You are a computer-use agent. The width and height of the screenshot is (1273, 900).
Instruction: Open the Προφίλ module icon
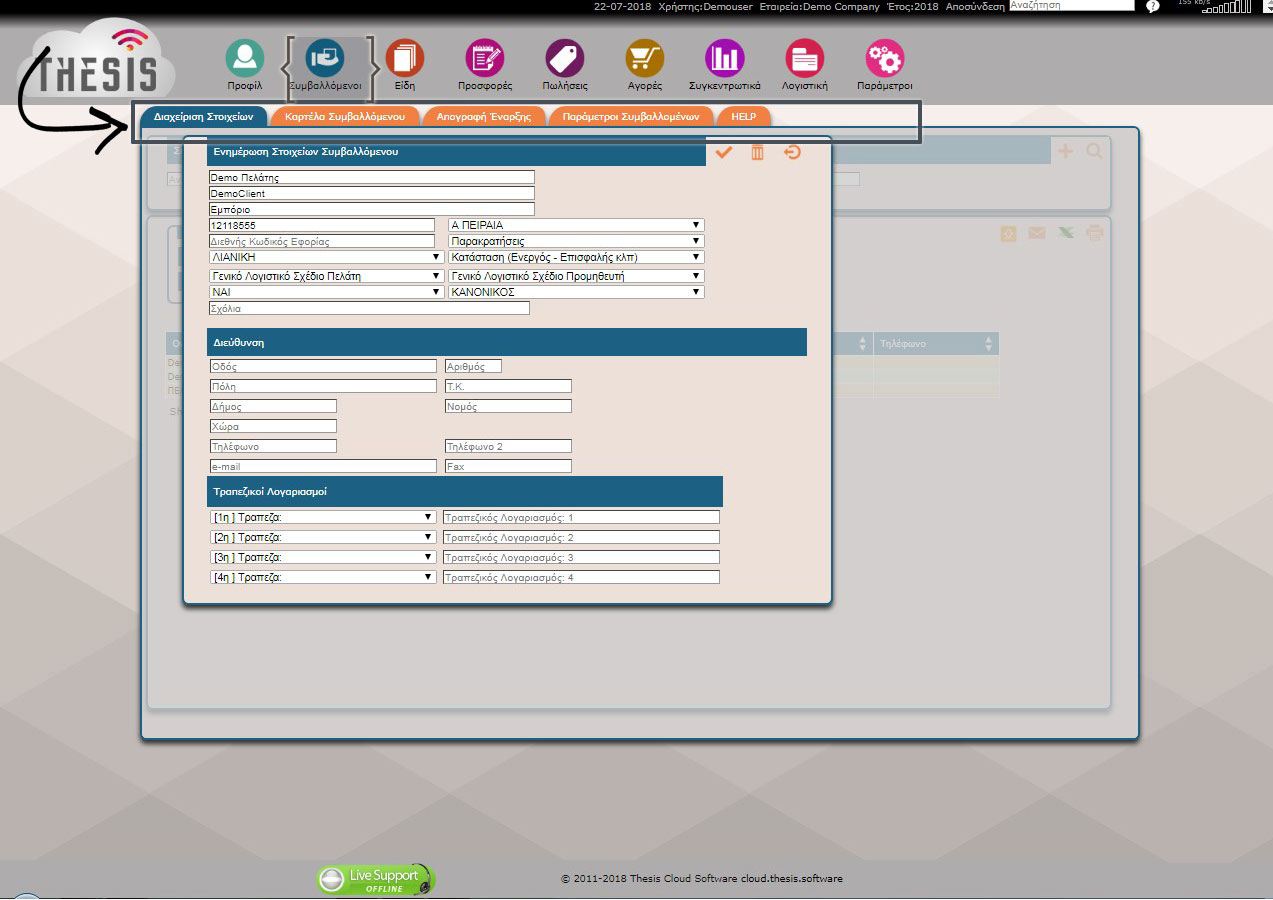pos(244,59)
